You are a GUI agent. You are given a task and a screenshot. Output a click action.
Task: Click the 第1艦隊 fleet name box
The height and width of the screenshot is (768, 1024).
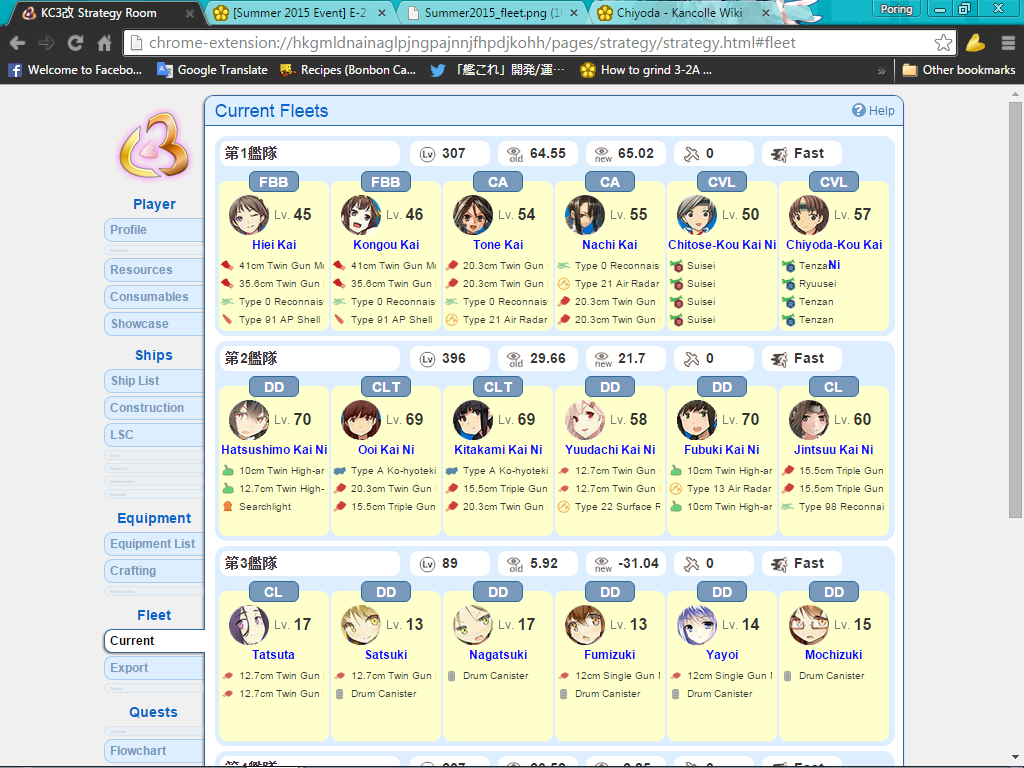tap(310, 154)
